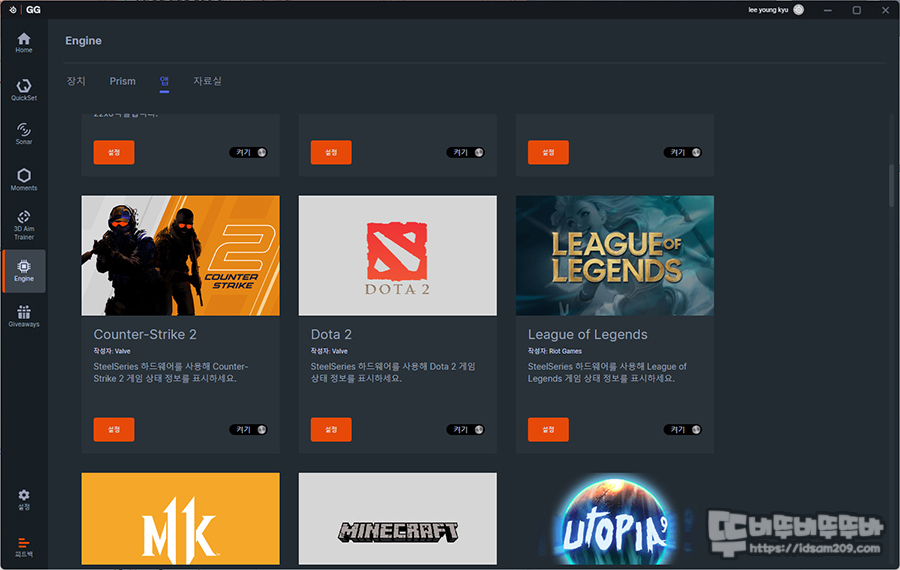Click the Dota 2 banner image
The width and height of the screenshot is (900, 570).
pyautogui.click(x=397, y=255)
